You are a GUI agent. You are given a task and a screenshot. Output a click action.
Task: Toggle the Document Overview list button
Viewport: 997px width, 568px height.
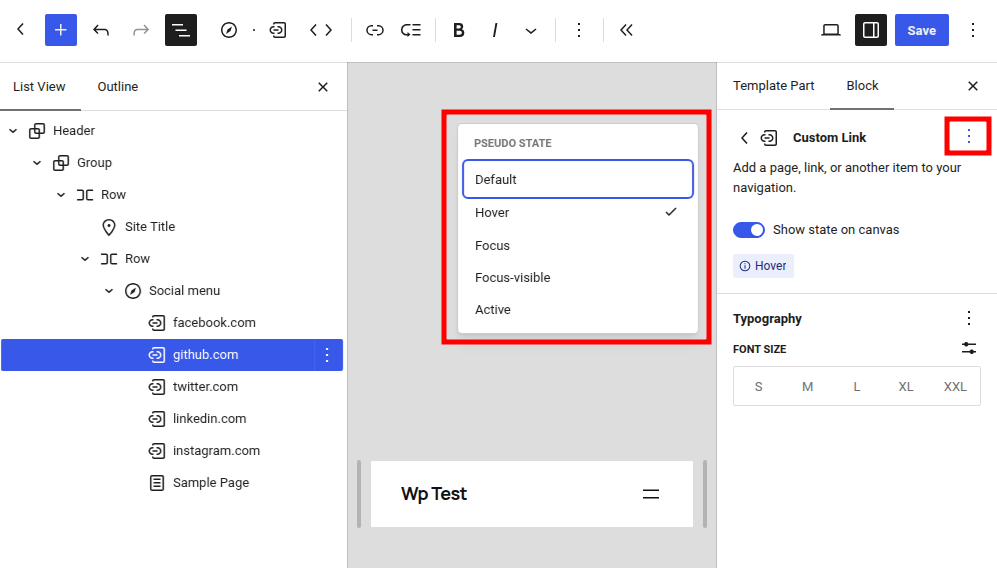pyautogui.click(x=181, y=30)
